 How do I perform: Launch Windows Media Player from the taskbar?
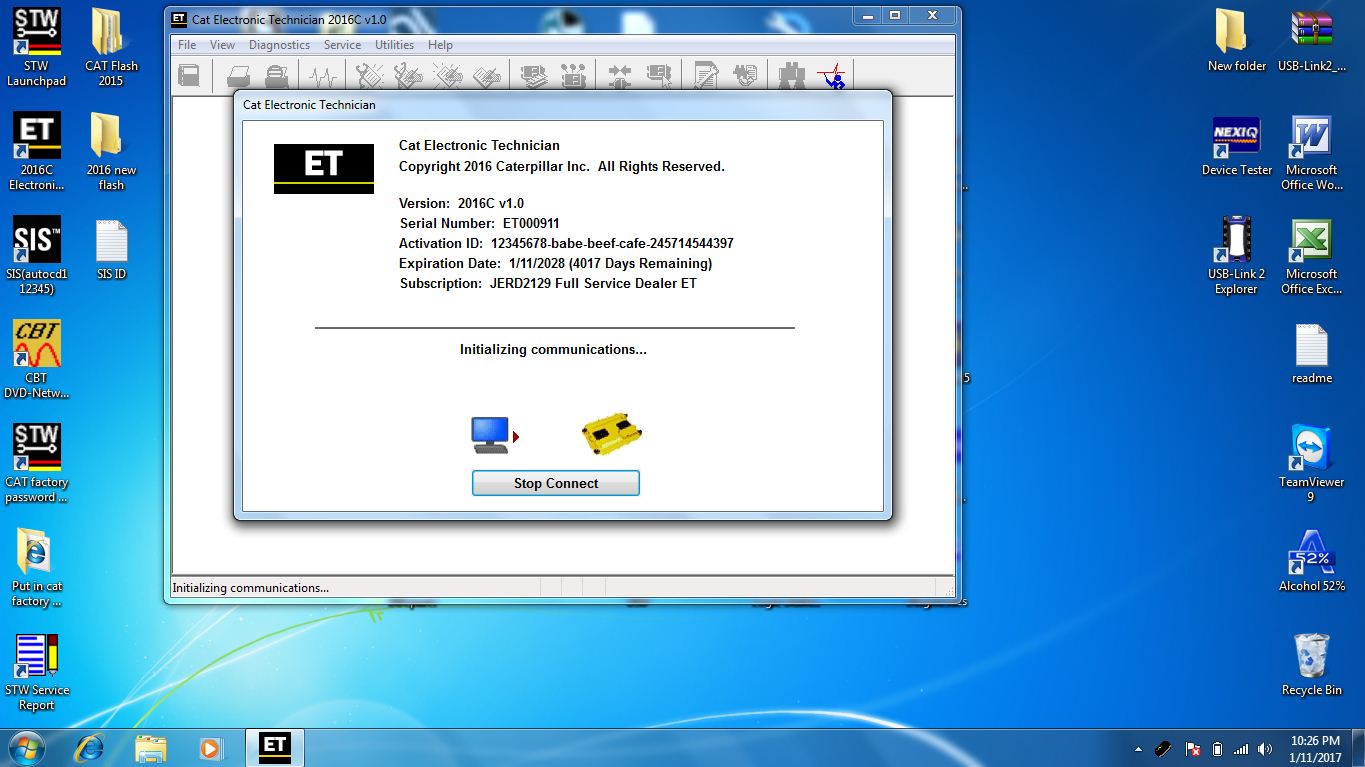click(x=210, y=747)
